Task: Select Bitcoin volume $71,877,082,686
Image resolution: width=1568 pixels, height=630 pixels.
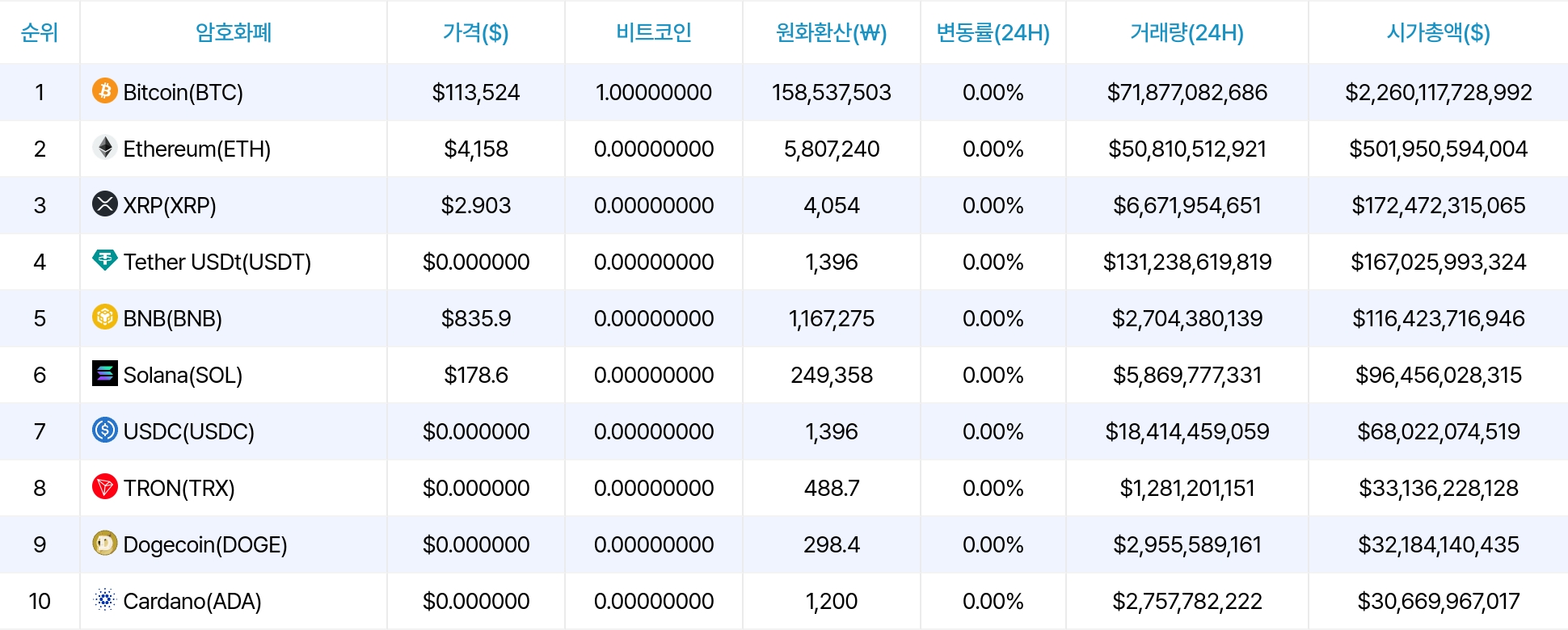Action: [x=1187, y=92]
